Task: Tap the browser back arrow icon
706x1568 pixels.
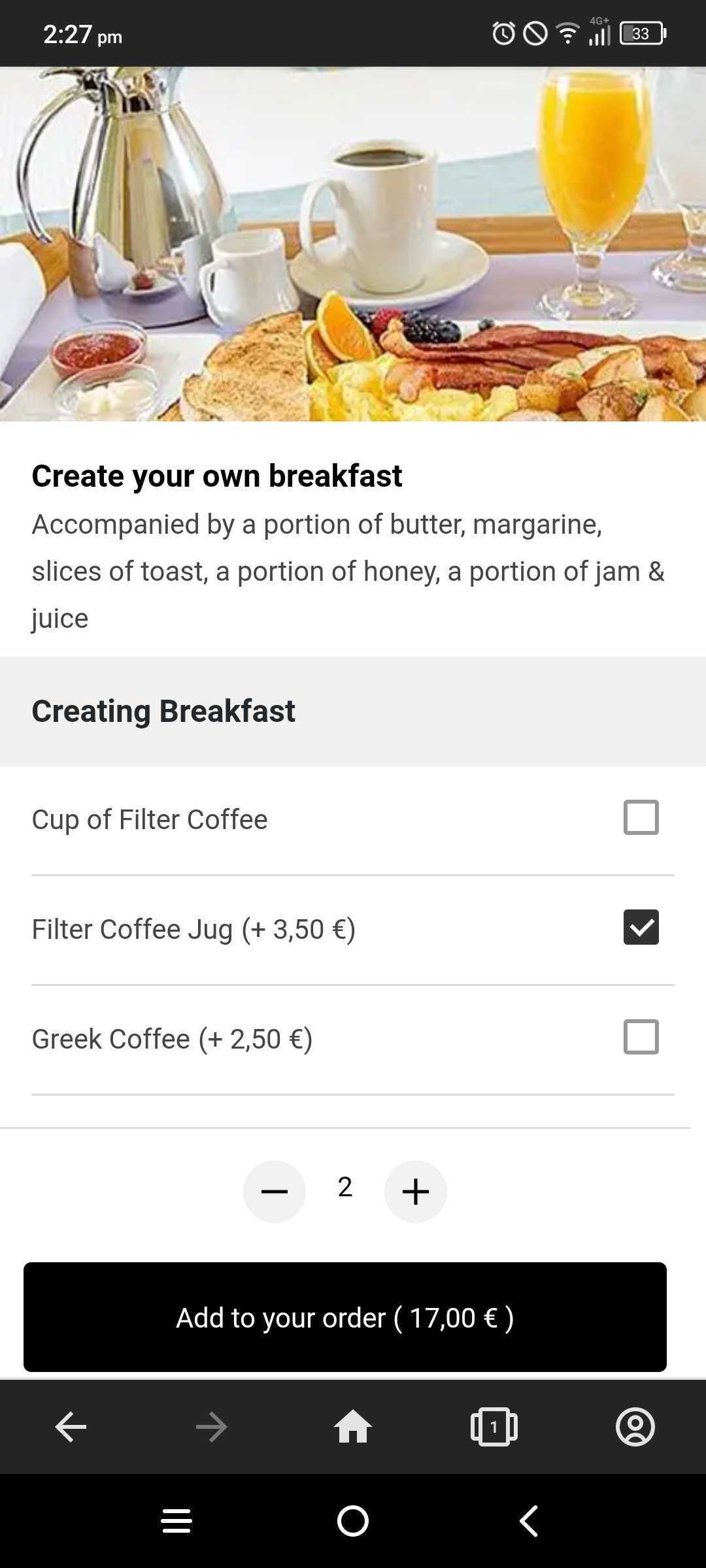Action: click(x=71, y=1427)
